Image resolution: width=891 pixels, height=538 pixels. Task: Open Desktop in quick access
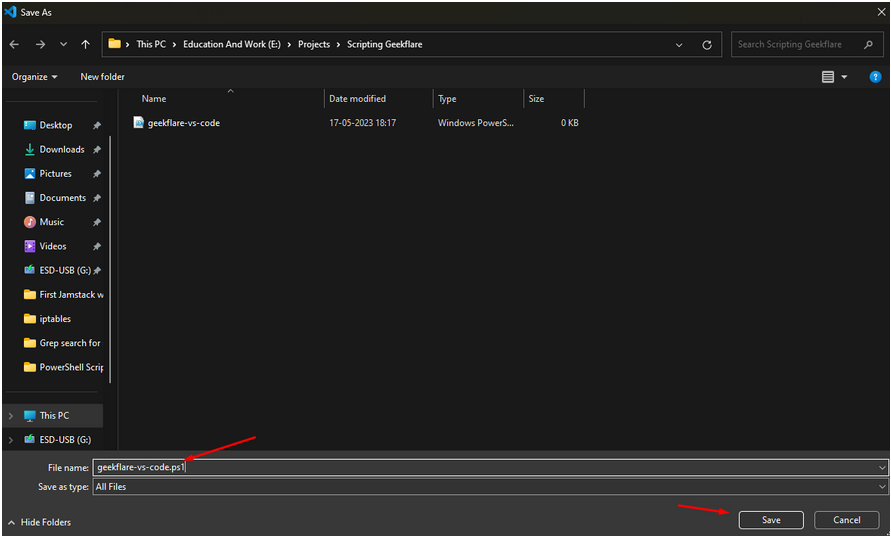(x=56, y=125)
